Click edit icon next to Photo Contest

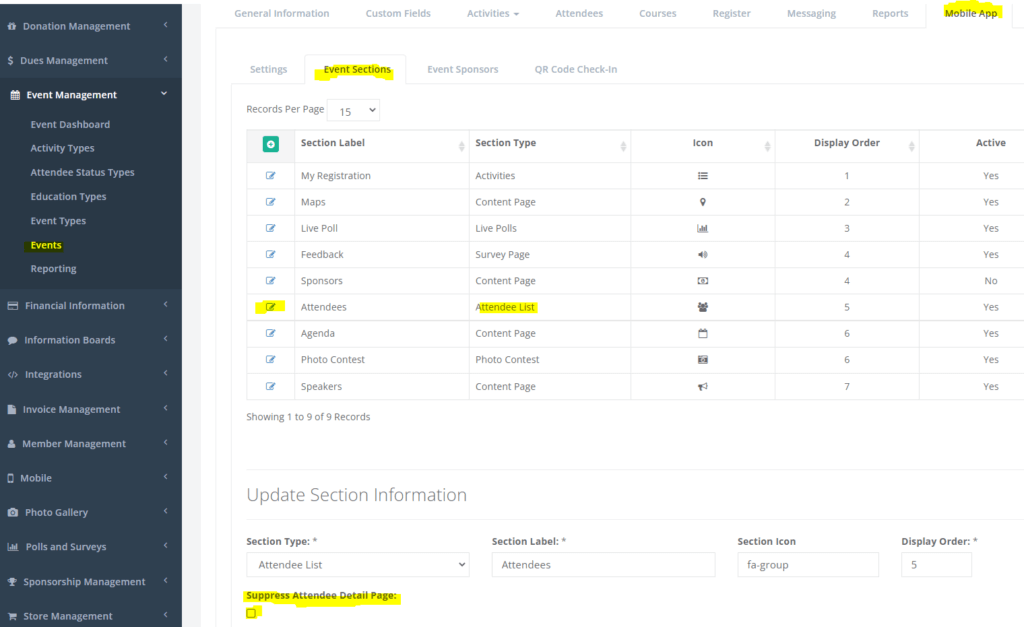[270, 360]
